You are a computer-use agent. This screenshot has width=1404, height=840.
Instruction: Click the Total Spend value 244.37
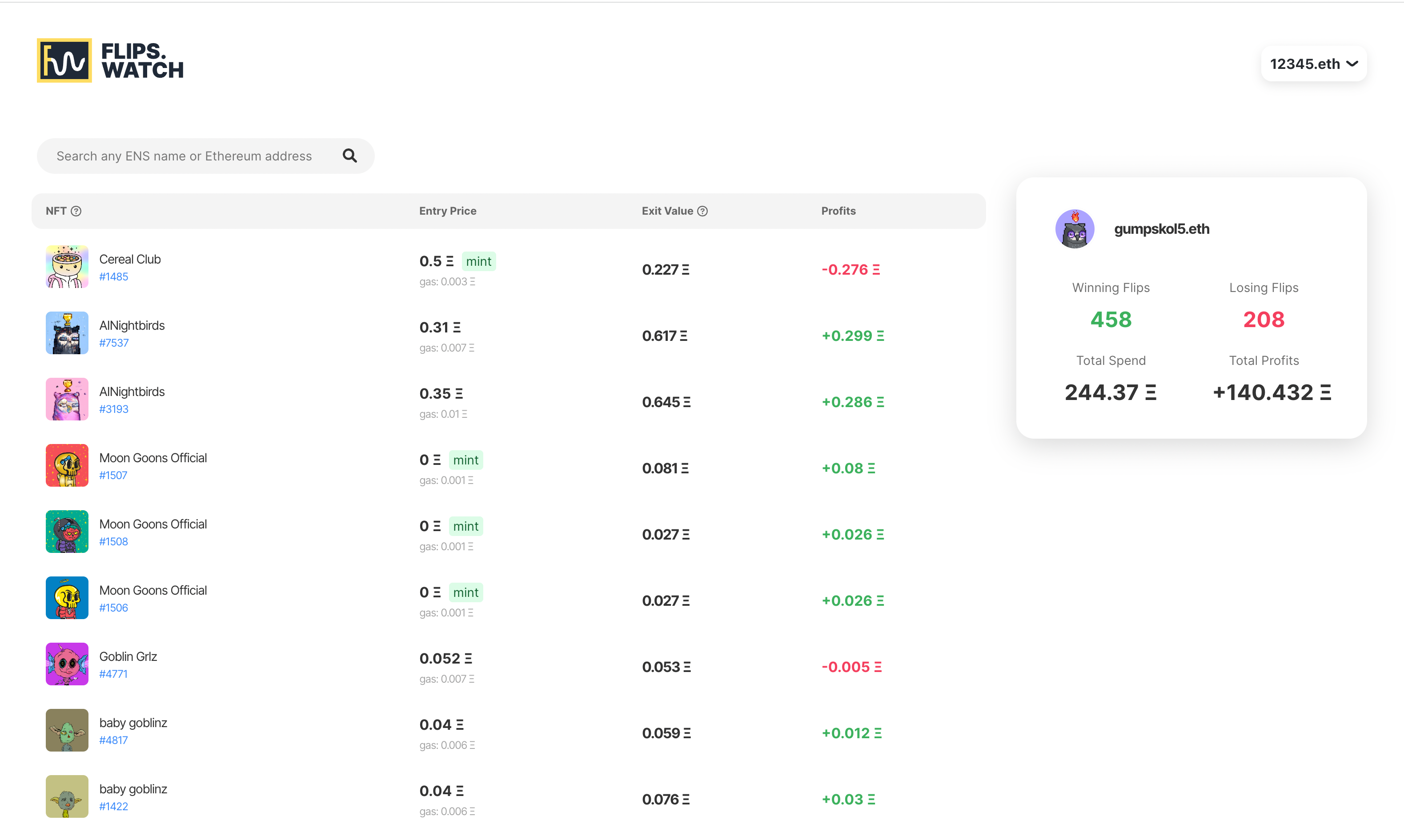[1111, 393]
